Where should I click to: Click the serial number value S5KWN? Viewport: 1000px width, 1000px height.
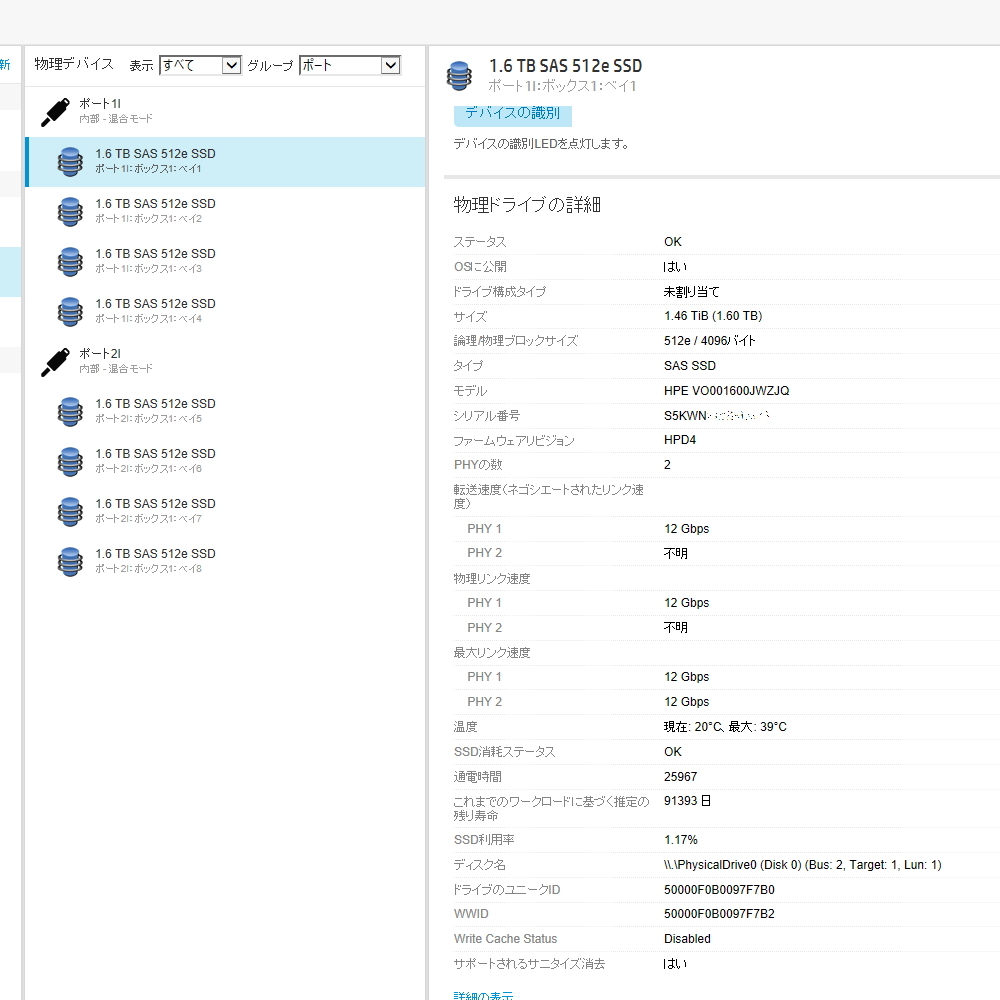717,416
